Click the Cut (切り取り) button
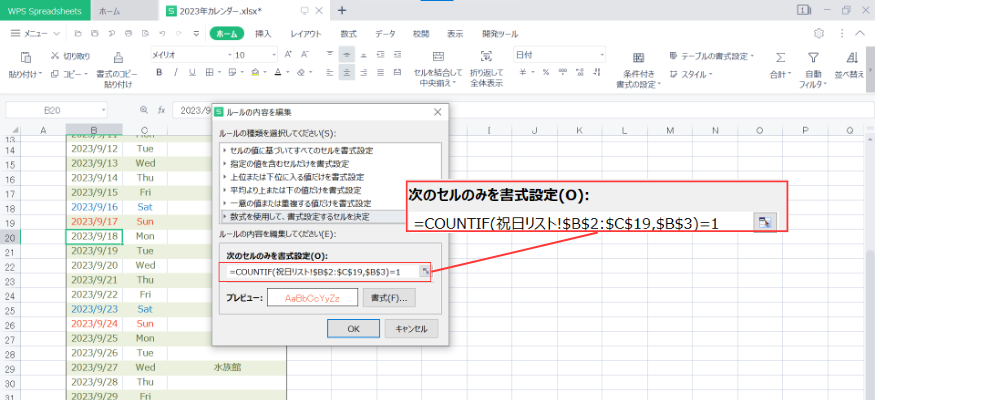This screenshot has width=1000, height=400. [x=71, y=56]
